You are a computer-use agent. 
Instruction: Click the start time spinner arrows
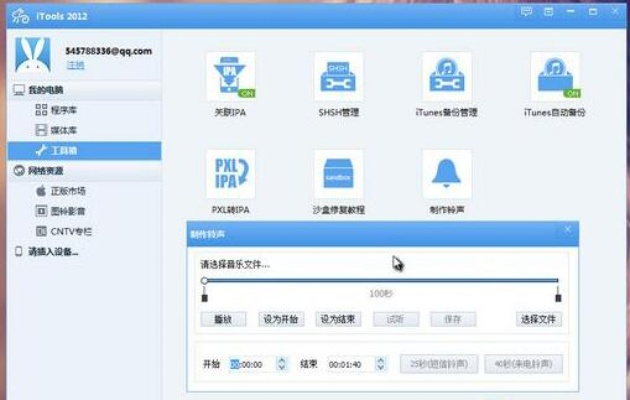(281, 365)
